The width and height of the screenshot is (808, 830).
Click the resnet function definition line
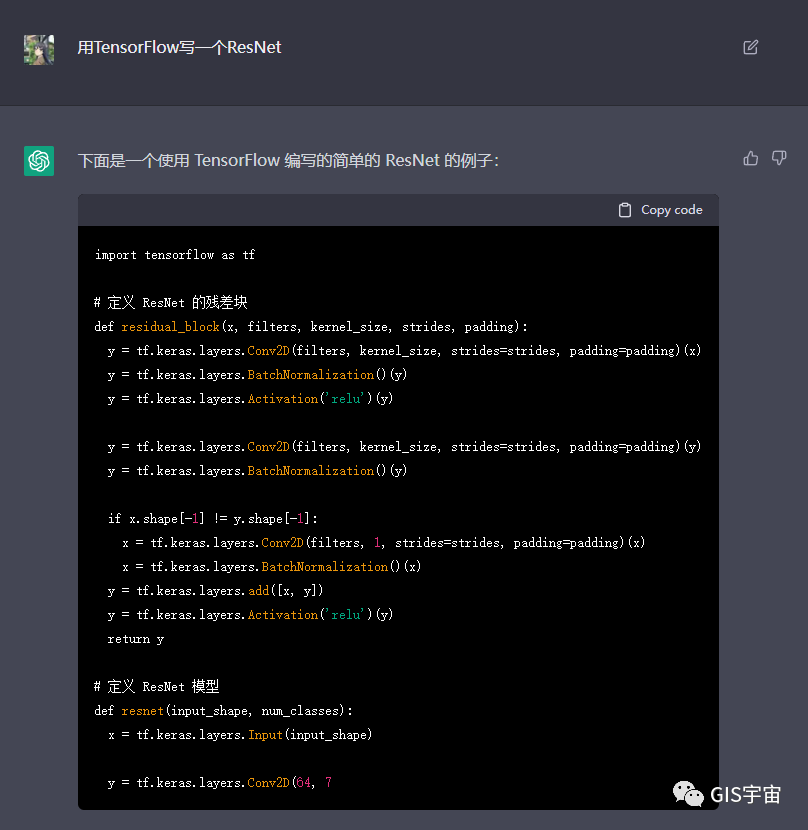coord(223,711)
